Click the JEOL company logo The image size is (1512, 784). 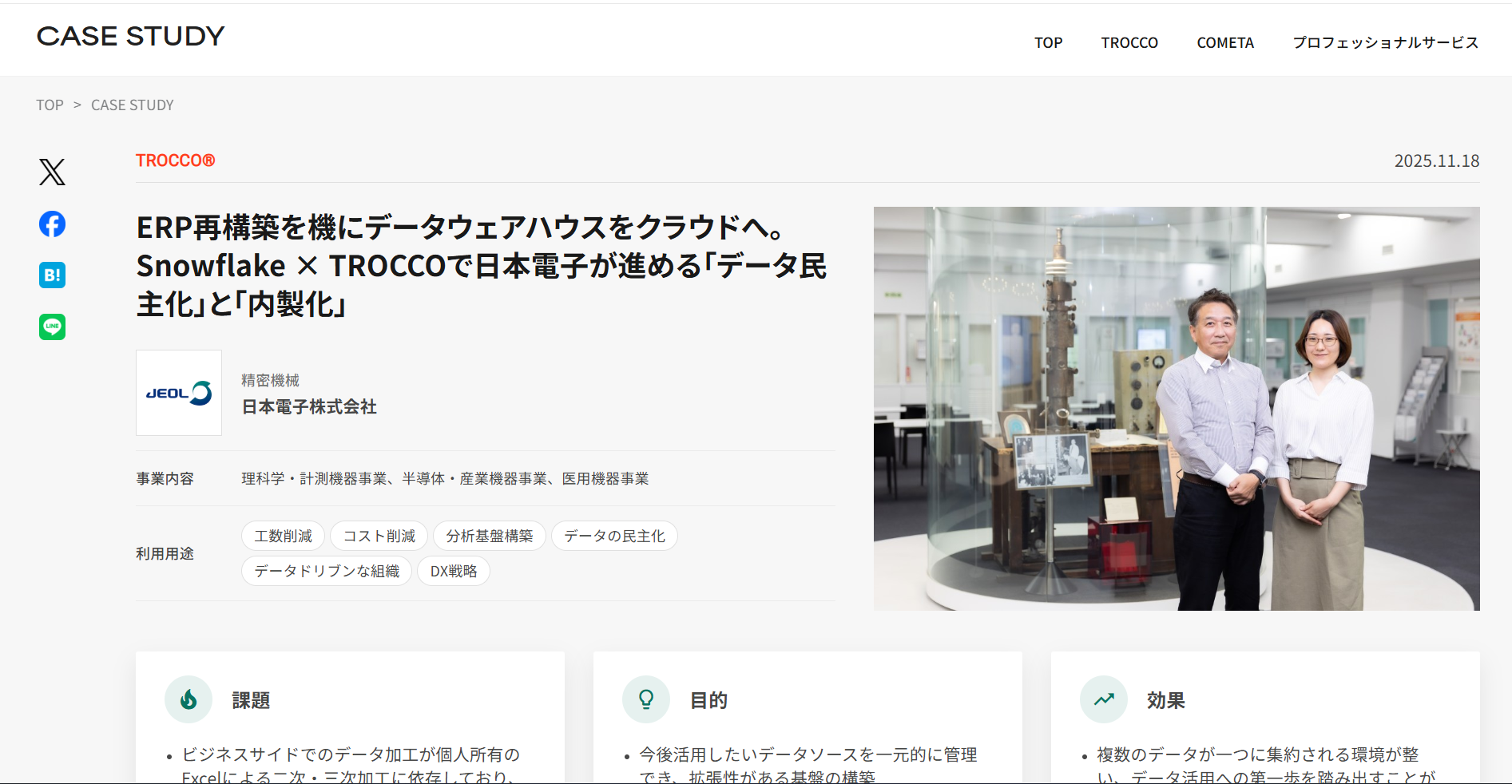click(179, 393)
